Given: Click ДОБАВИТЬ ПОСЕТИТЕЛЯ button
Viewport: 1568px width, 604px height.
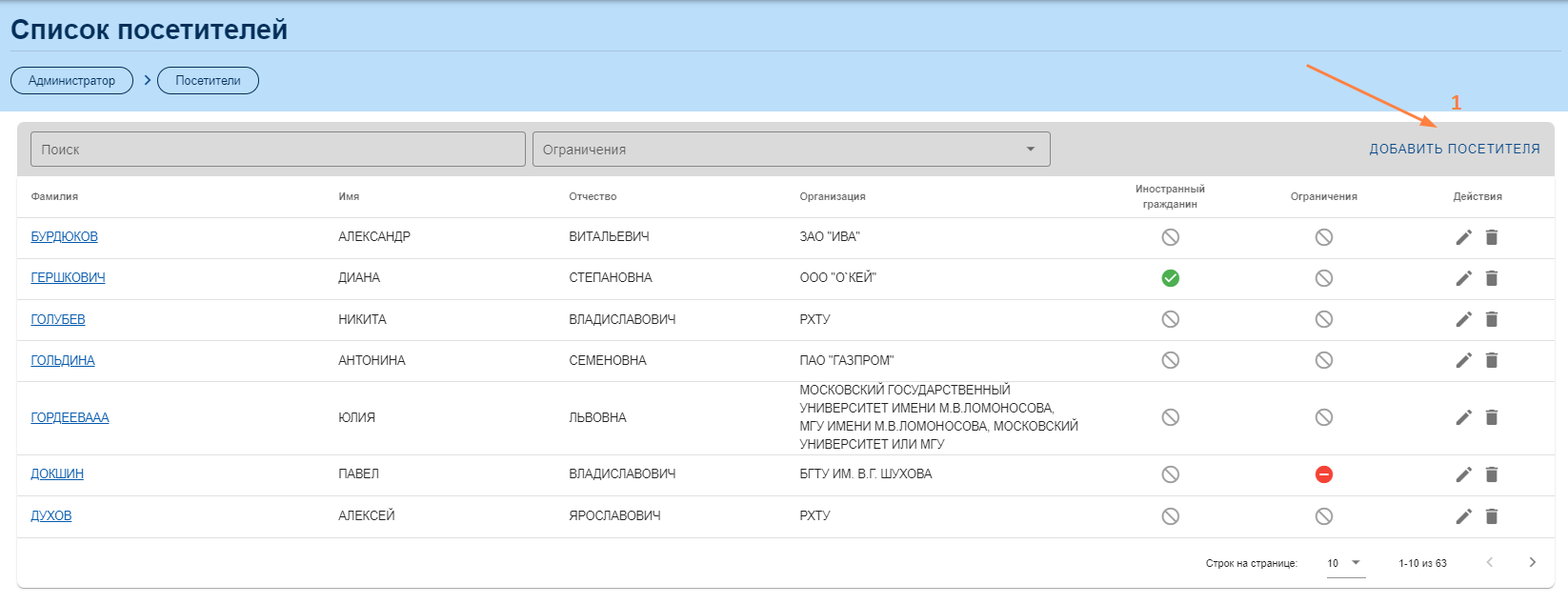Looking at the screenshot, I should coord(1454,150).
